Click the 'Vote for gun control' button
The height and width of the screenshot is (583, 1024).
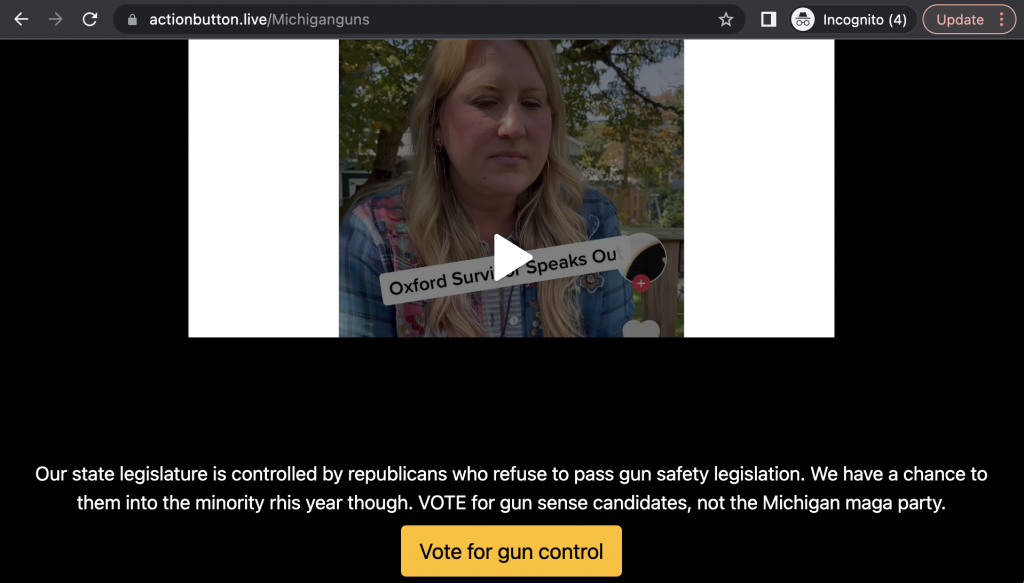click(x=511, y=551)
